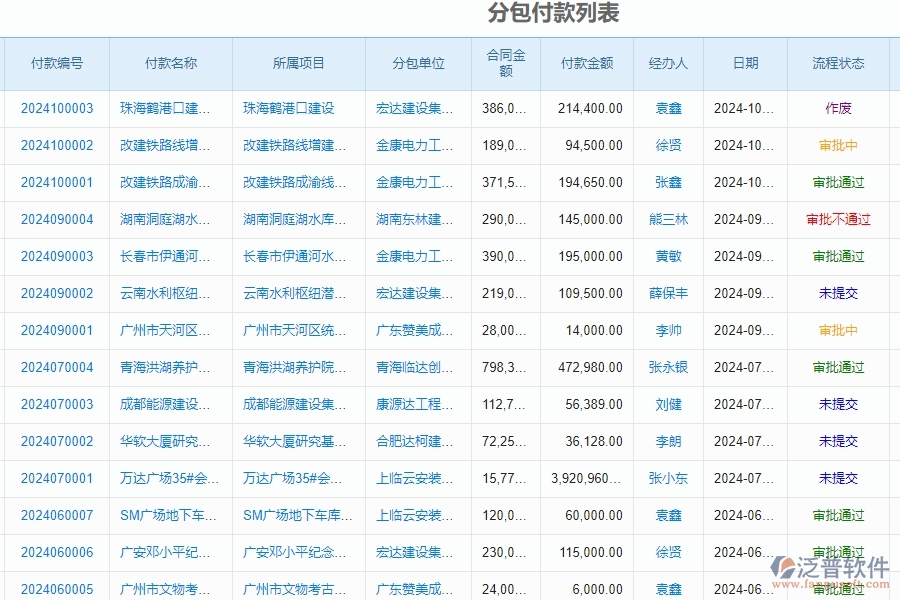Click the 付款编号 column header
The width and height of the screenshot is (900, 600).
pyautogui.click(x=55, y=63)
